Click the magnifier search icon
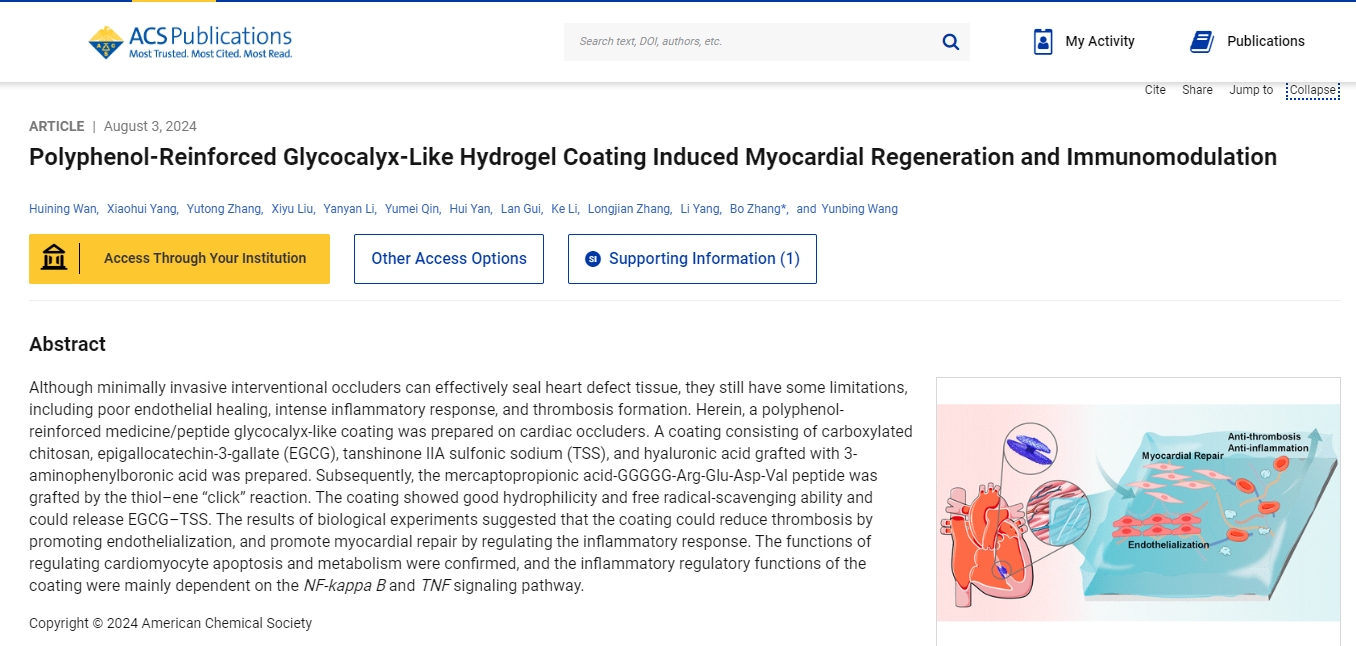Screen dimensions: 1356x646 [x=951, y=42]
